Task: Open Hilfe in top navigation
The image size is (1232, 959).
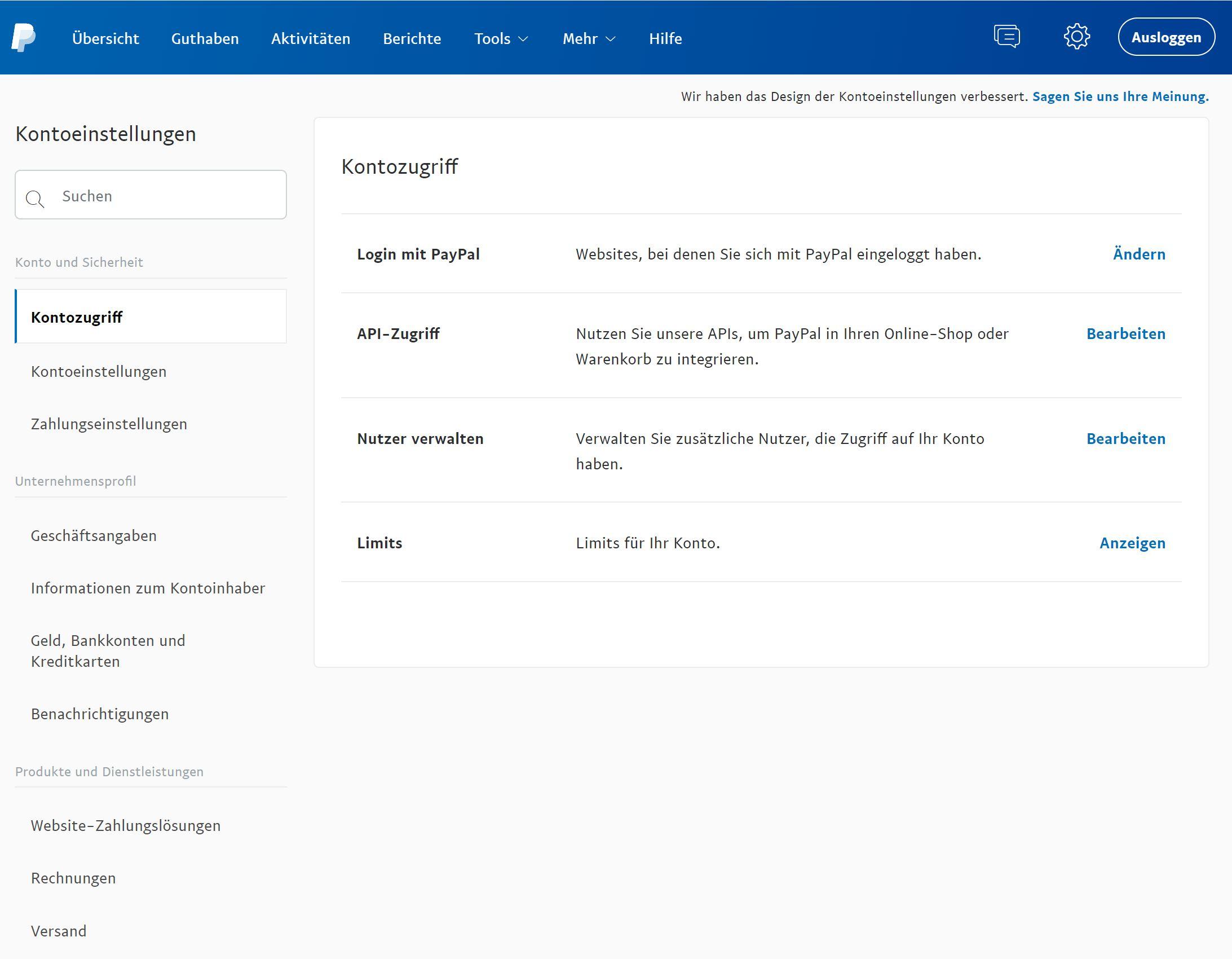Action: click(666, 38)
